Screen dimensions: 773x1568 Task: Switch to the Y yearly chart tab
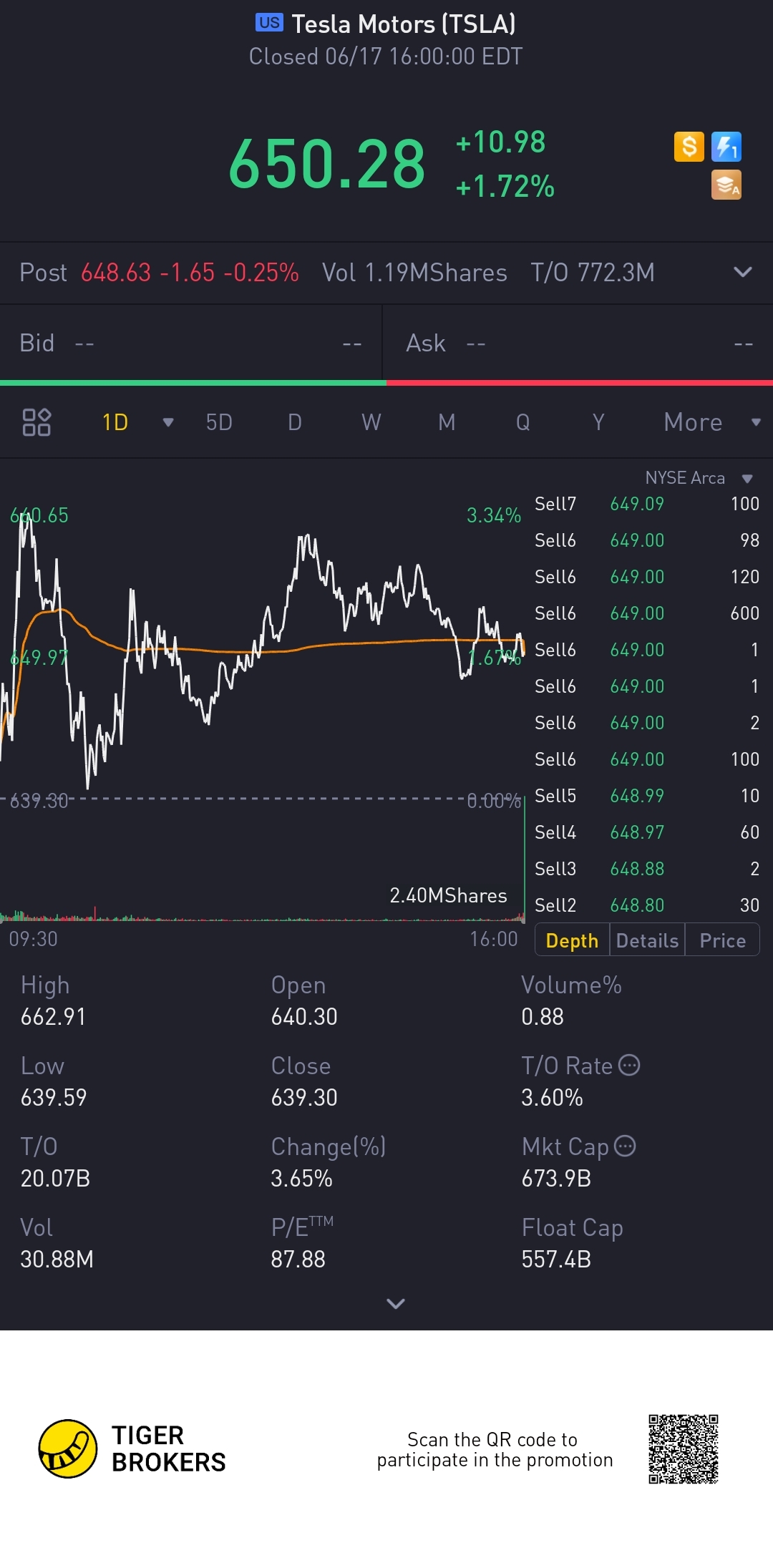point(599,422)
